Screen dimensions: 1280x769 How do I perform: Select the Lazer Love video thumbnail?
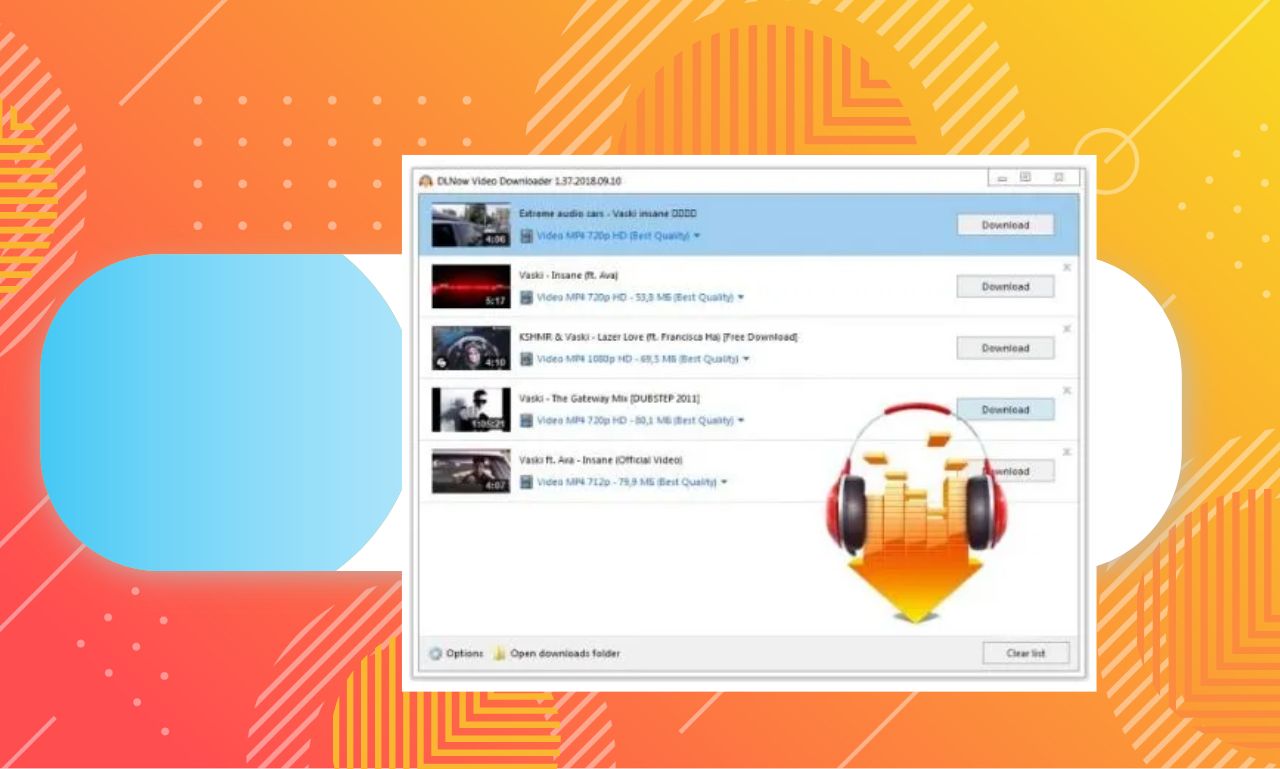point(471,348)
